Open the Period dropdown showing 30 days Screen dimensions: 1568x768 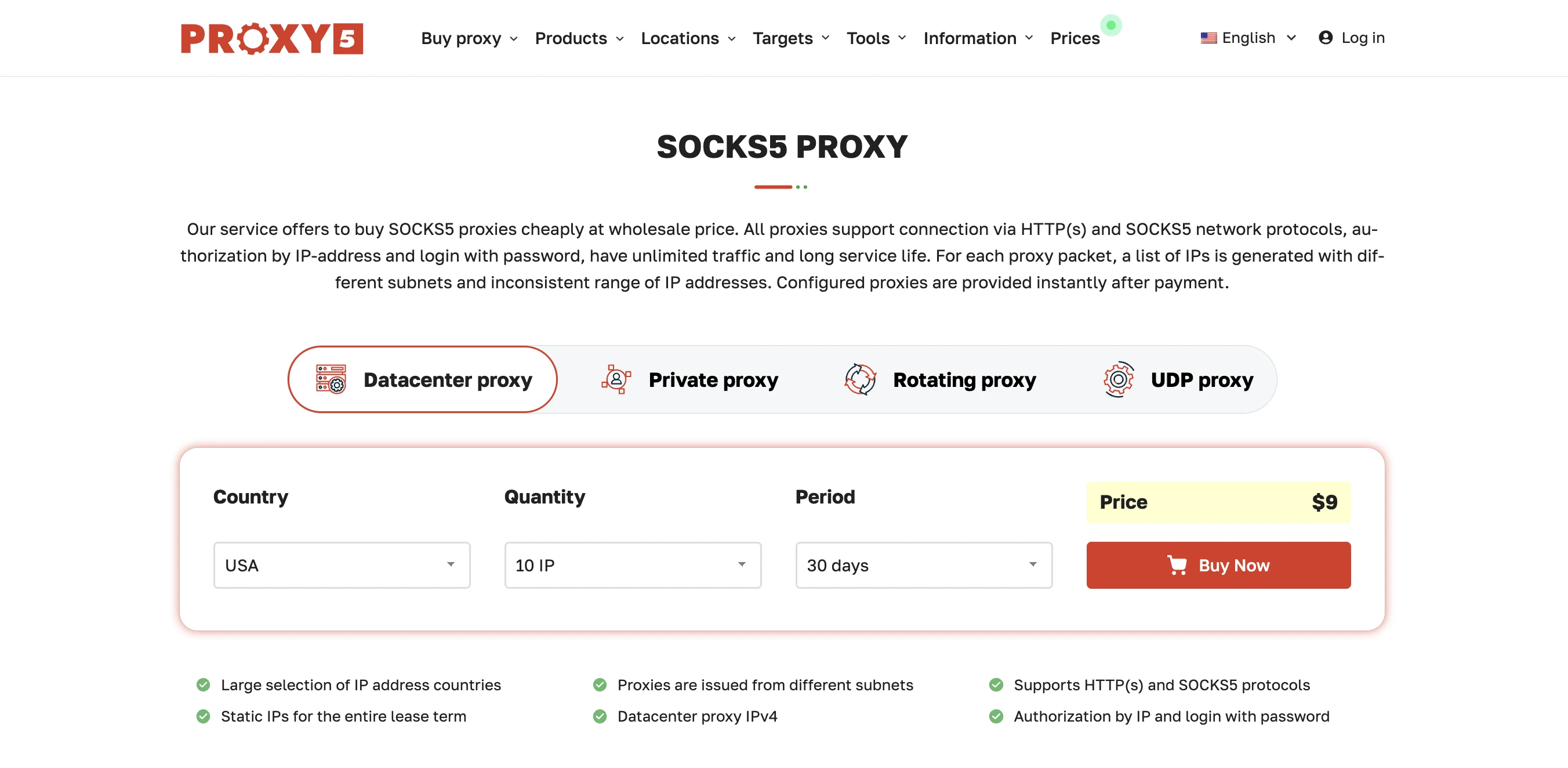point(923,565)
